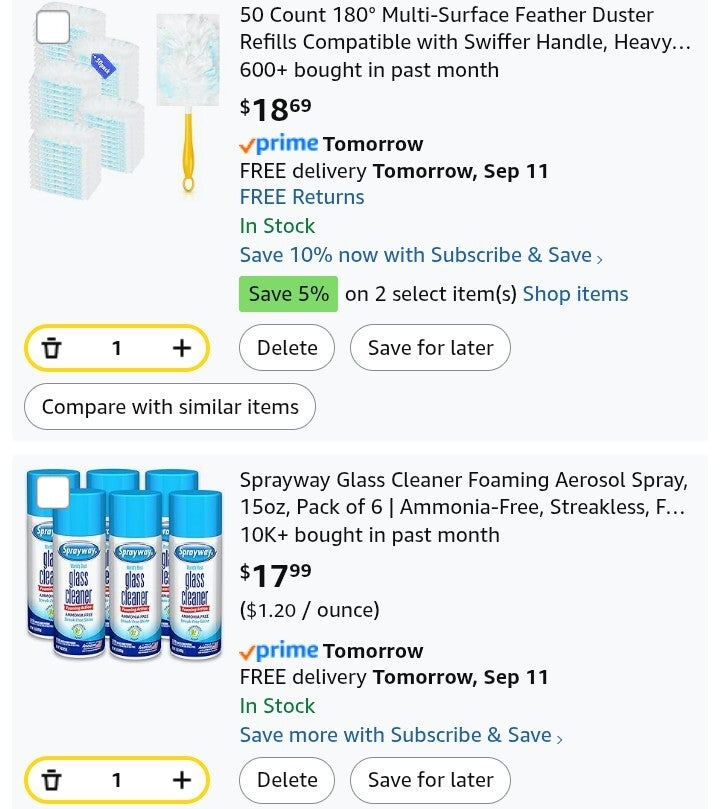Expand Save more with Subscribe & Save
The width and height of the screenshot is (720, 809).
click(x=401, y=735)
